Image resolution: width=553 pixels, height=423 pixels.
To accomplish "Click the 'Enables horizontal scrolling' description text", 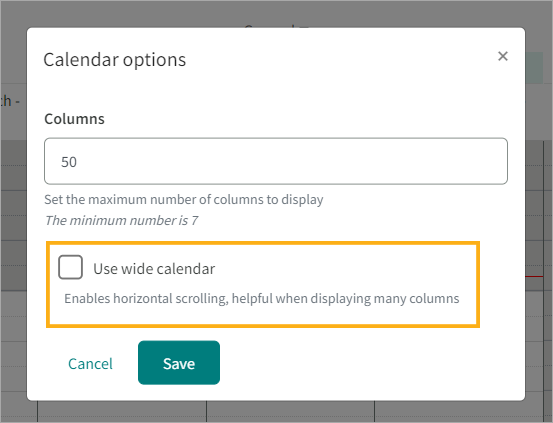I will pos(262,298).
